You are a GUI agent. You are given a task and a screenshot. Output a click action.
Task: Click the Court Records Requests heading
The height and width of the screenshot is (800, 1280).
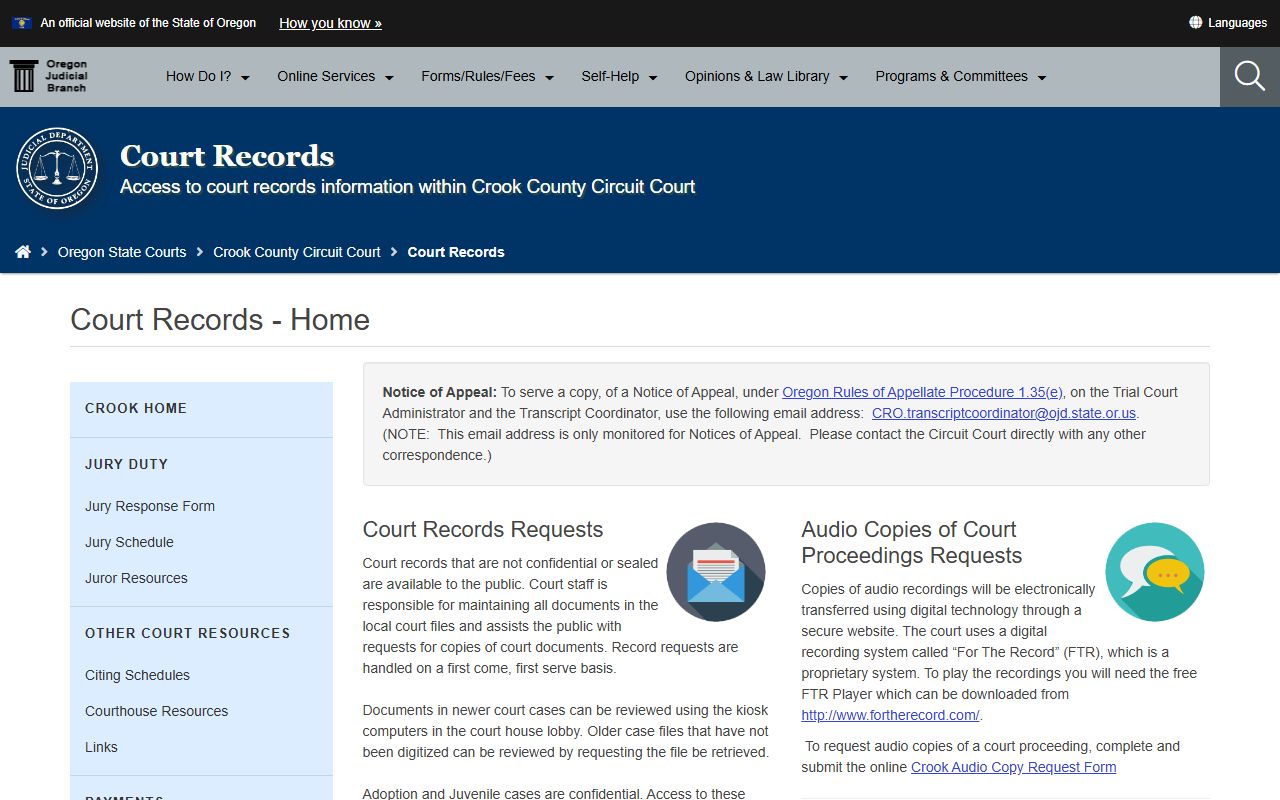pyautogui.click(x=483, y=529)
